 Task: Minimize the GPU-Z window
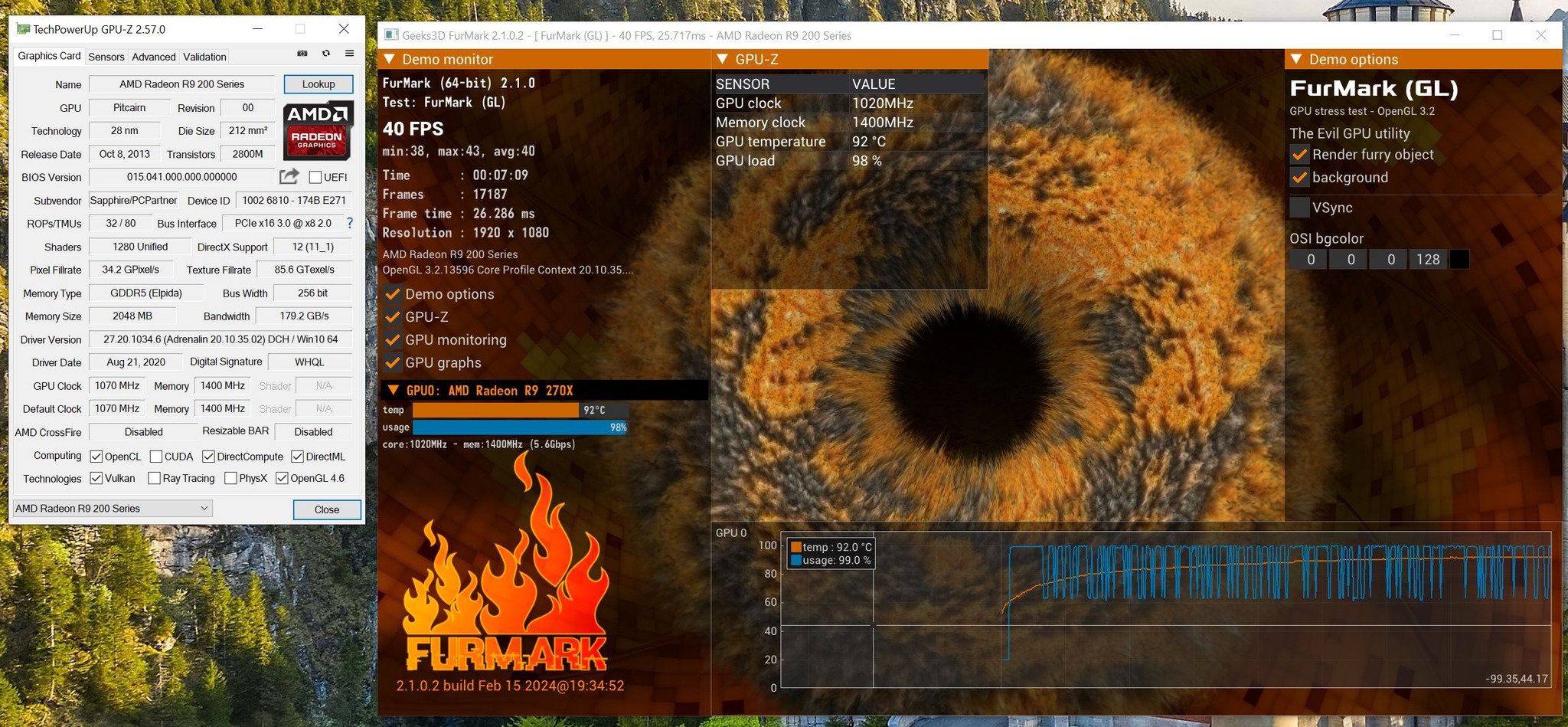(x=258, y=29)
